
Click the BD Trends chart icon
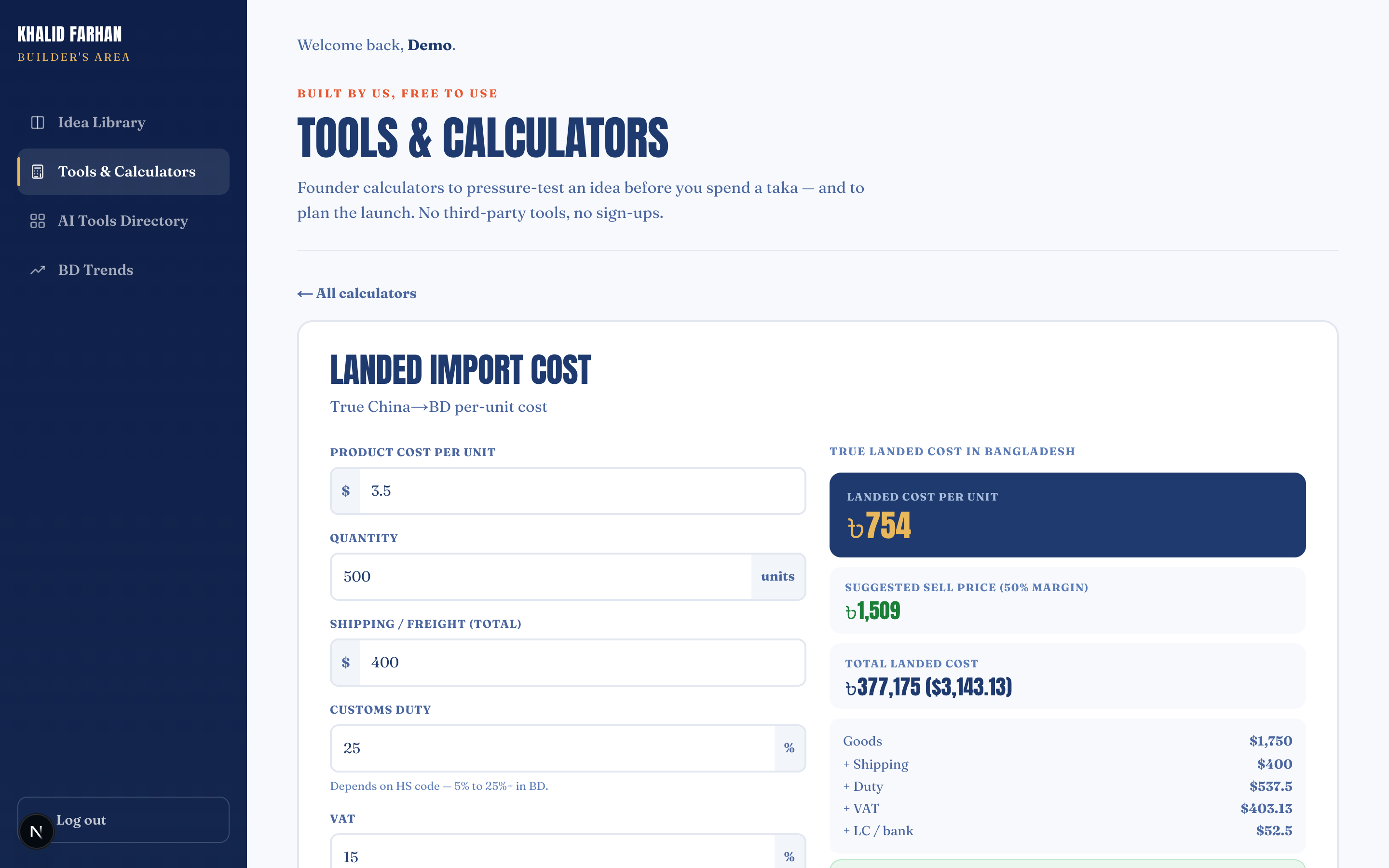37,270
